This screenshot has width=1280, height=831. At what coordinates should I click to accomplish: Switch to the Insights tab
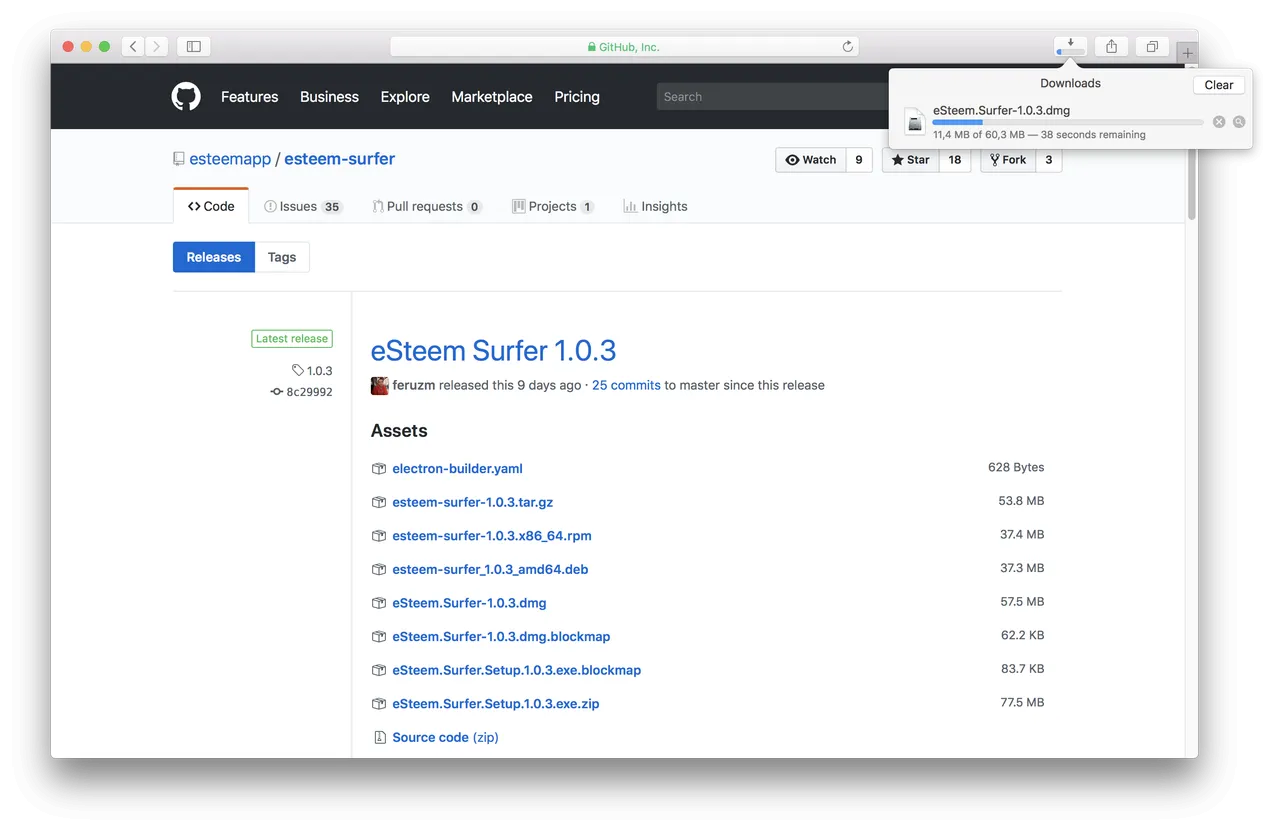coord(655,206)
